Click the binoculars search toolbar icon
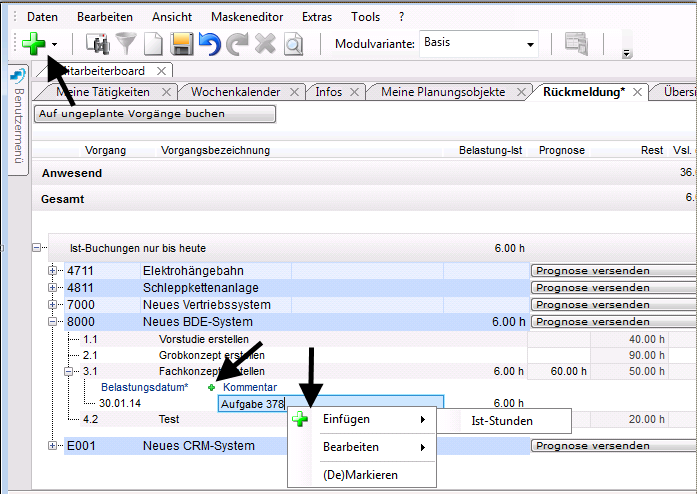697x494 pixels. (x=98, y=44)
